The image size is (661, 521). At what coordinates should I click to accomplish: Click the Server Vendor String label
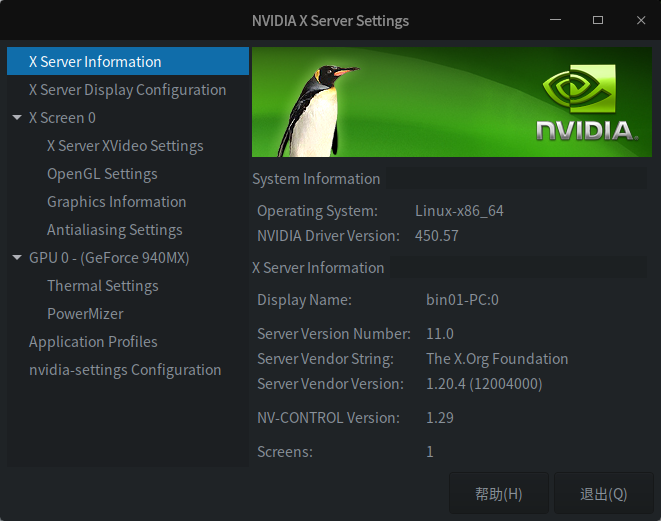click(x=325, y=359)
